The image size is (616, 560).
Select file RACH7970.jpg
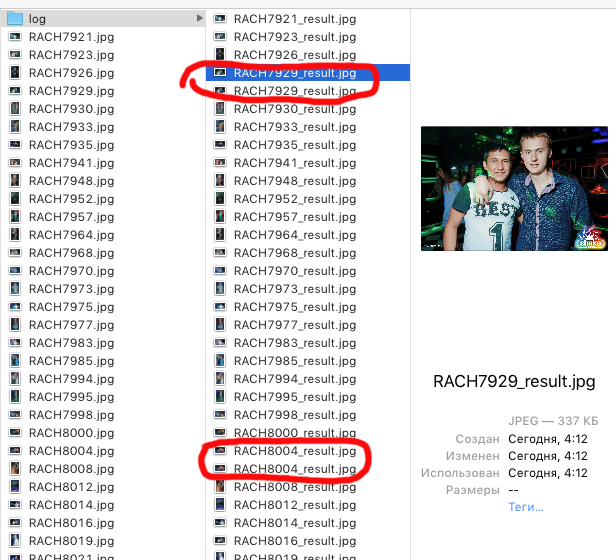pos(72,271)
